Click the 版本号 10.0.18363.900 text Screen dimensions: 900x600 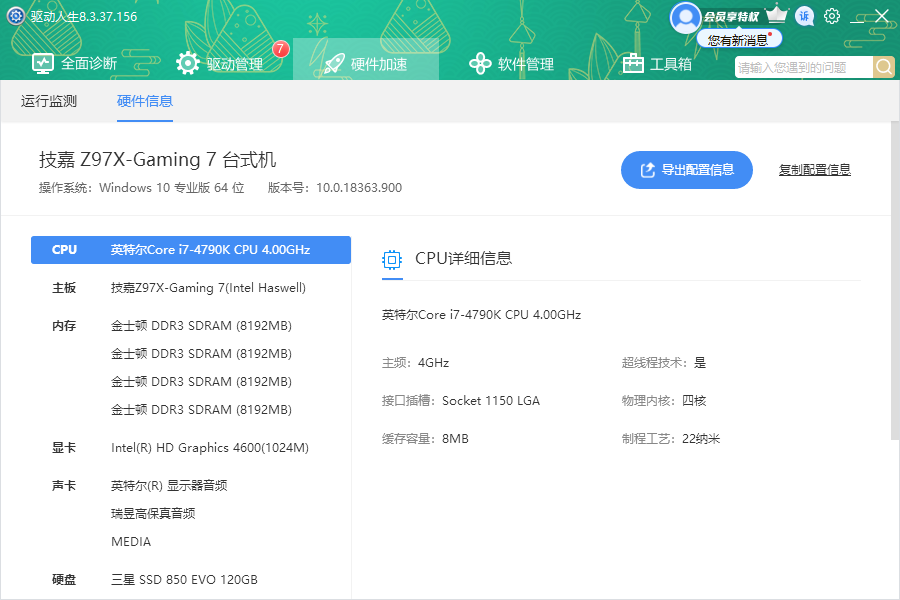[335, 188]
